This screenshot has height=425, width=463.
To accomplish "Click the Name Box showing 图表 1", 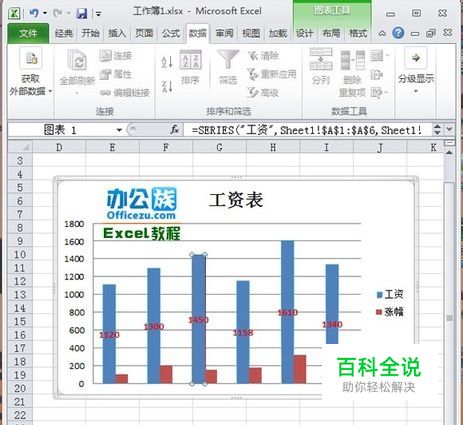I will point(62,130).
